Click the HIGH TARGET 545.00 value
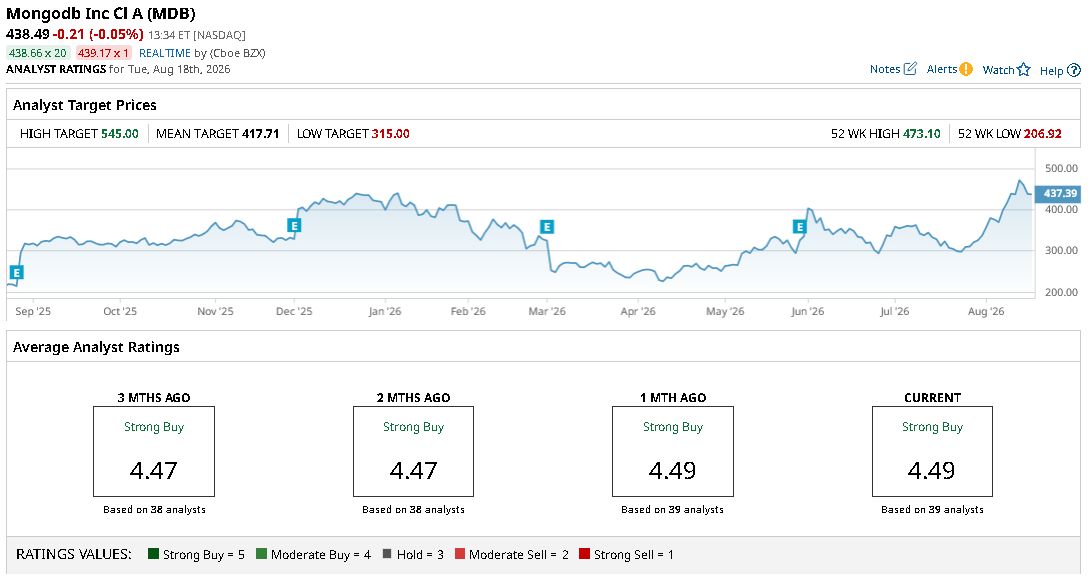This screenshot has width=1090, height=585. (120, 133)
